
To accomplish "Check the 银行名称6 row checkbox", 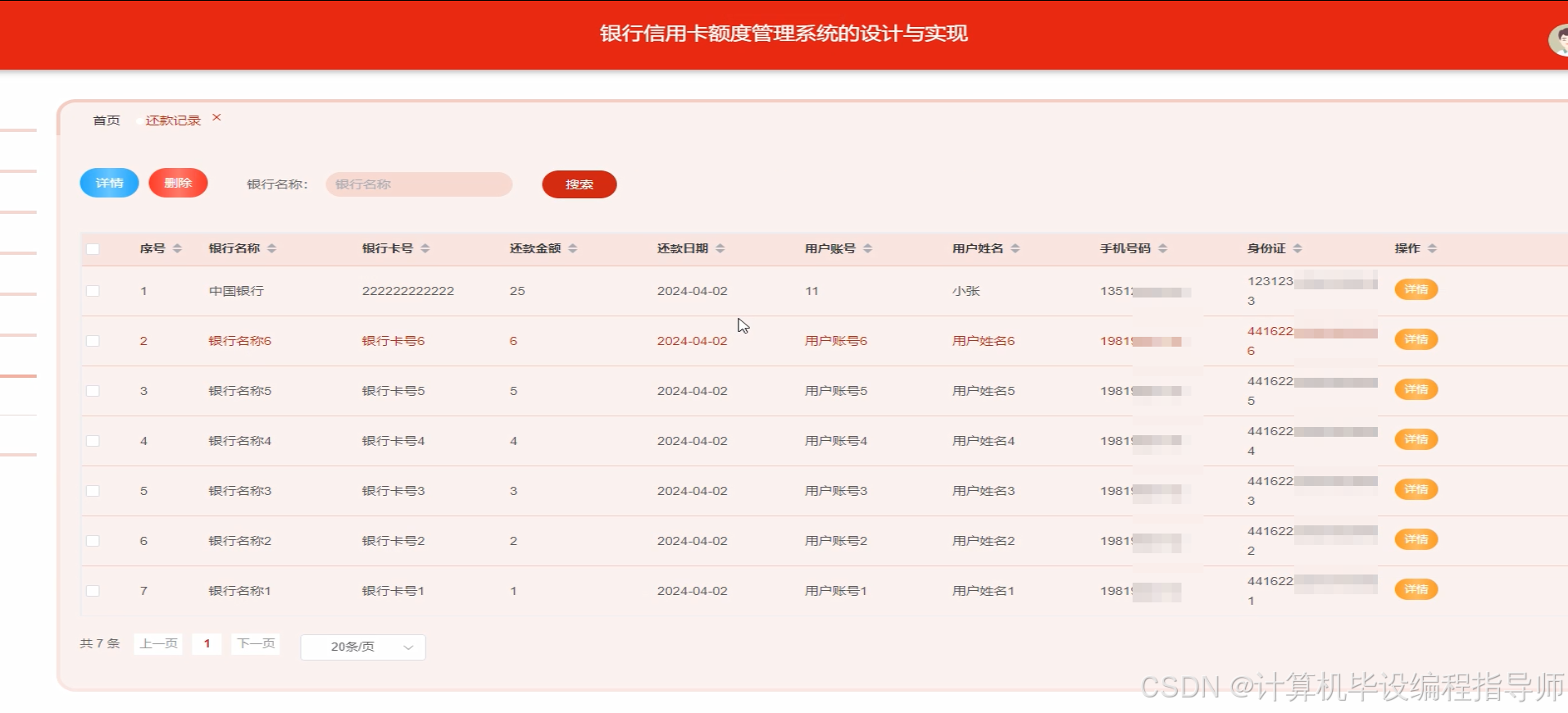I will coord(93,341).
